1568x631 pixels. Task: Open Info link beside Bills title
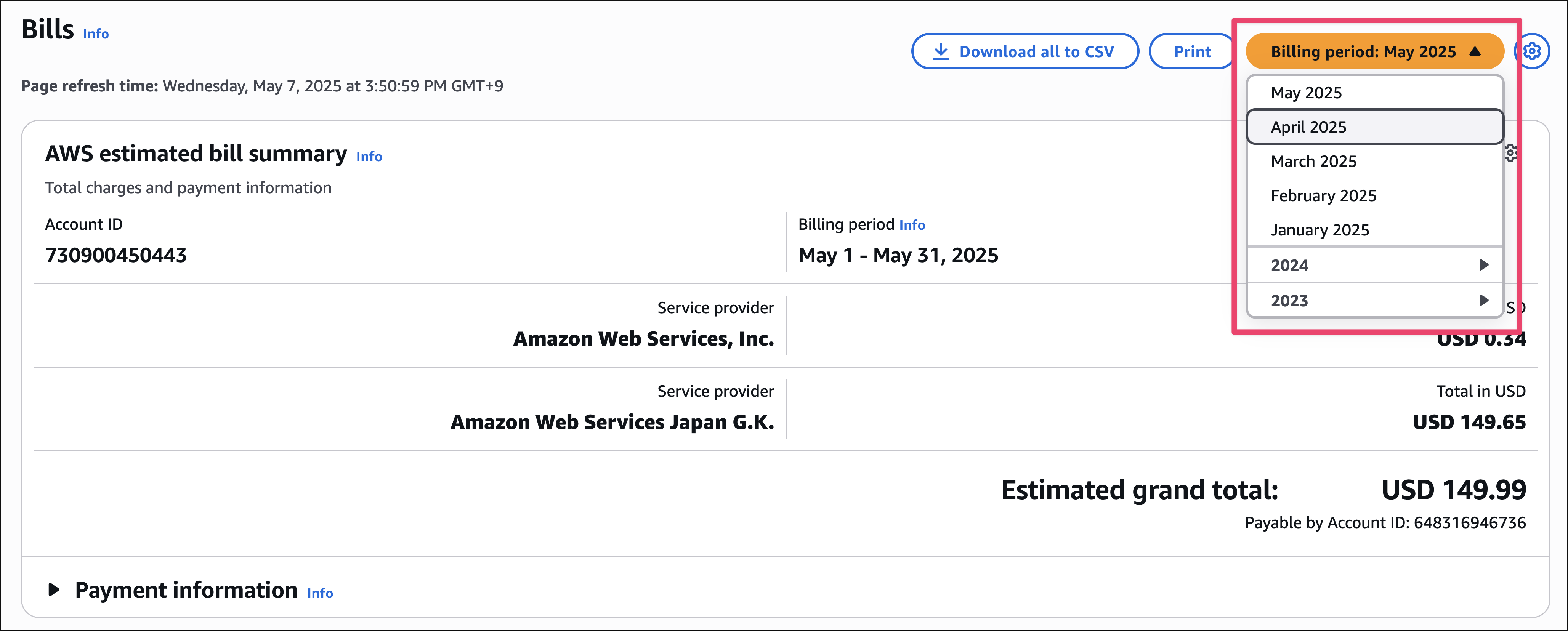96,34
